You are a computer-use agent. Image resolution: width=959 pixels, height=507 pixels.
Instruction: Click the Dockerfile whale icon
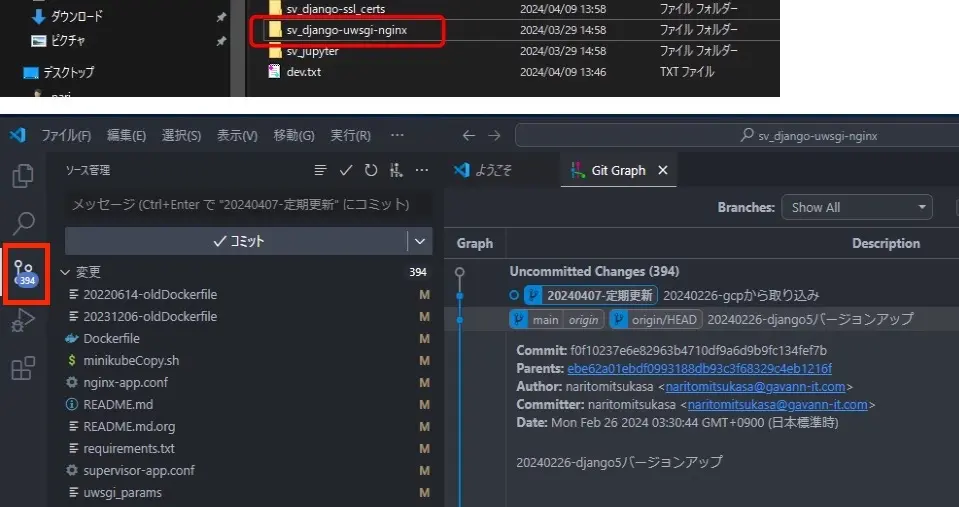coord(72,338)
